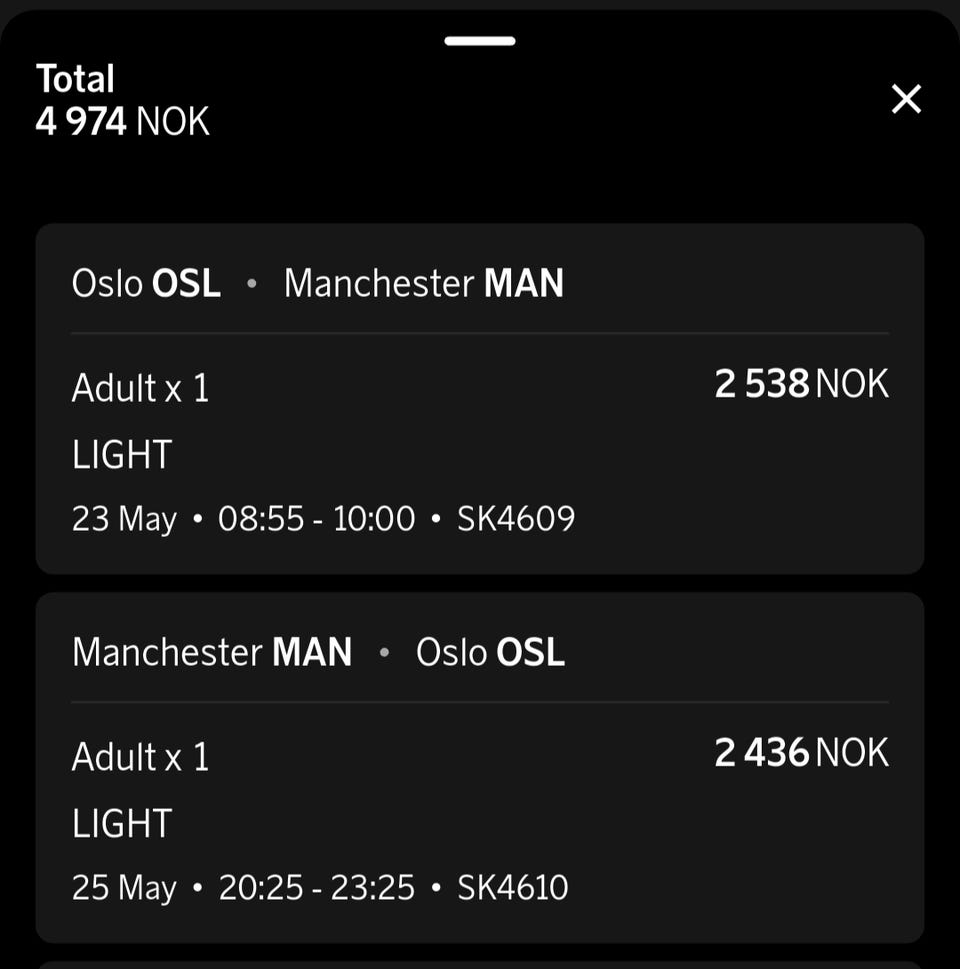Tap the 23 May departure date
Screen dimensions: 960x969
coord(124,519)
